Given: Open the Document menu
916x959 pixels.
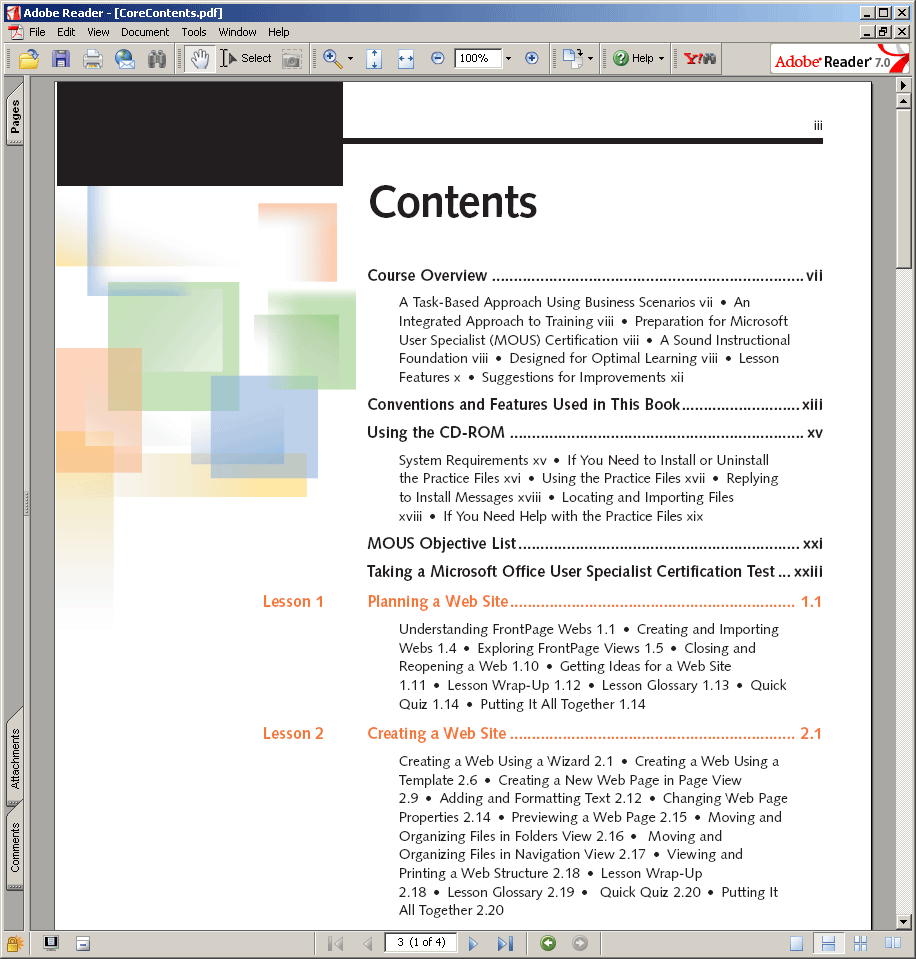Looking at the screenshot, I should [145, 32].
